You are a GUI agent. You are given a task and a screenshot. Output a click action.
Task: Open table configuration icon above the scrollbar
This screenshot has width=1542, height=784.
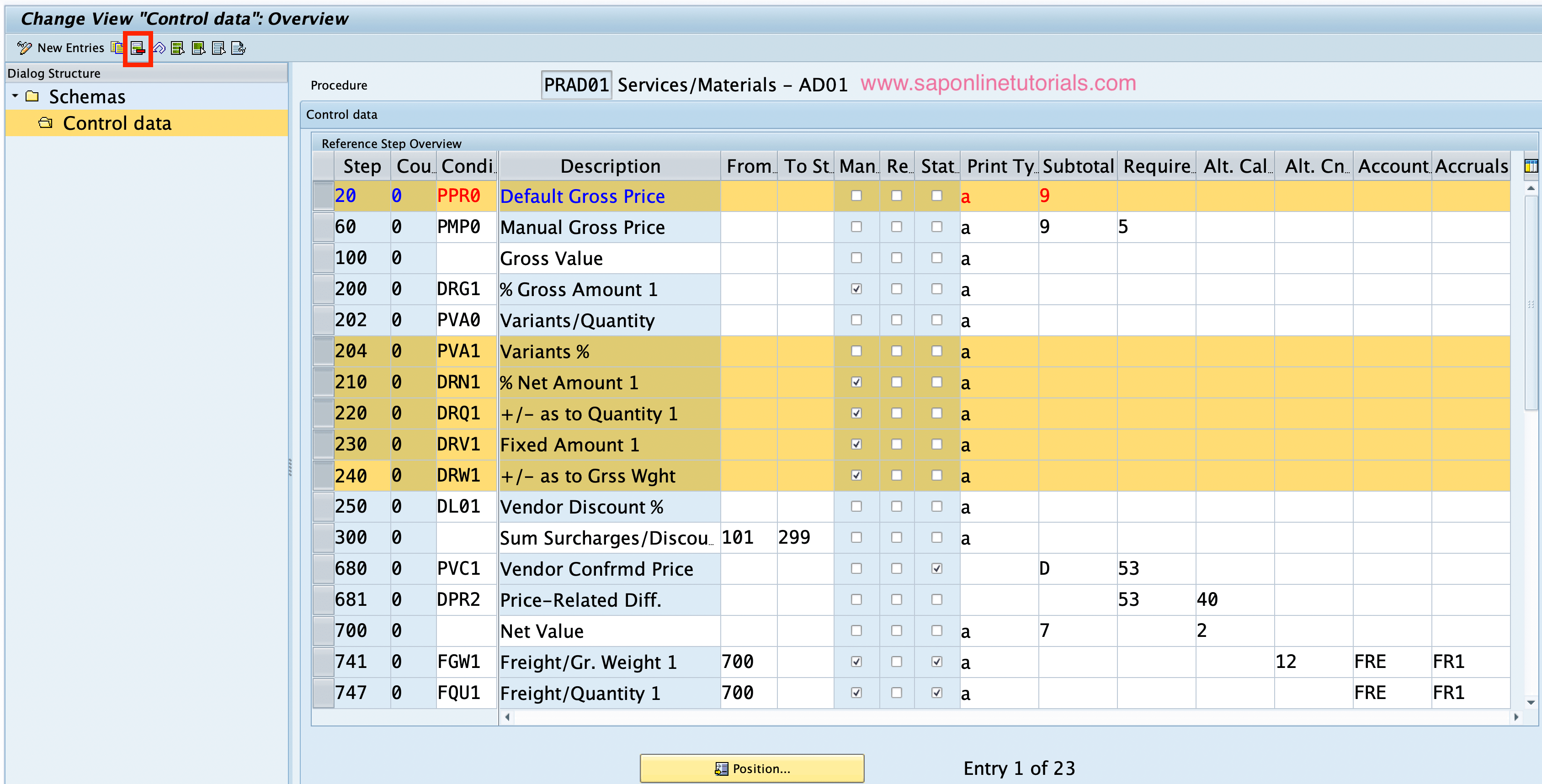(1532, 165)
